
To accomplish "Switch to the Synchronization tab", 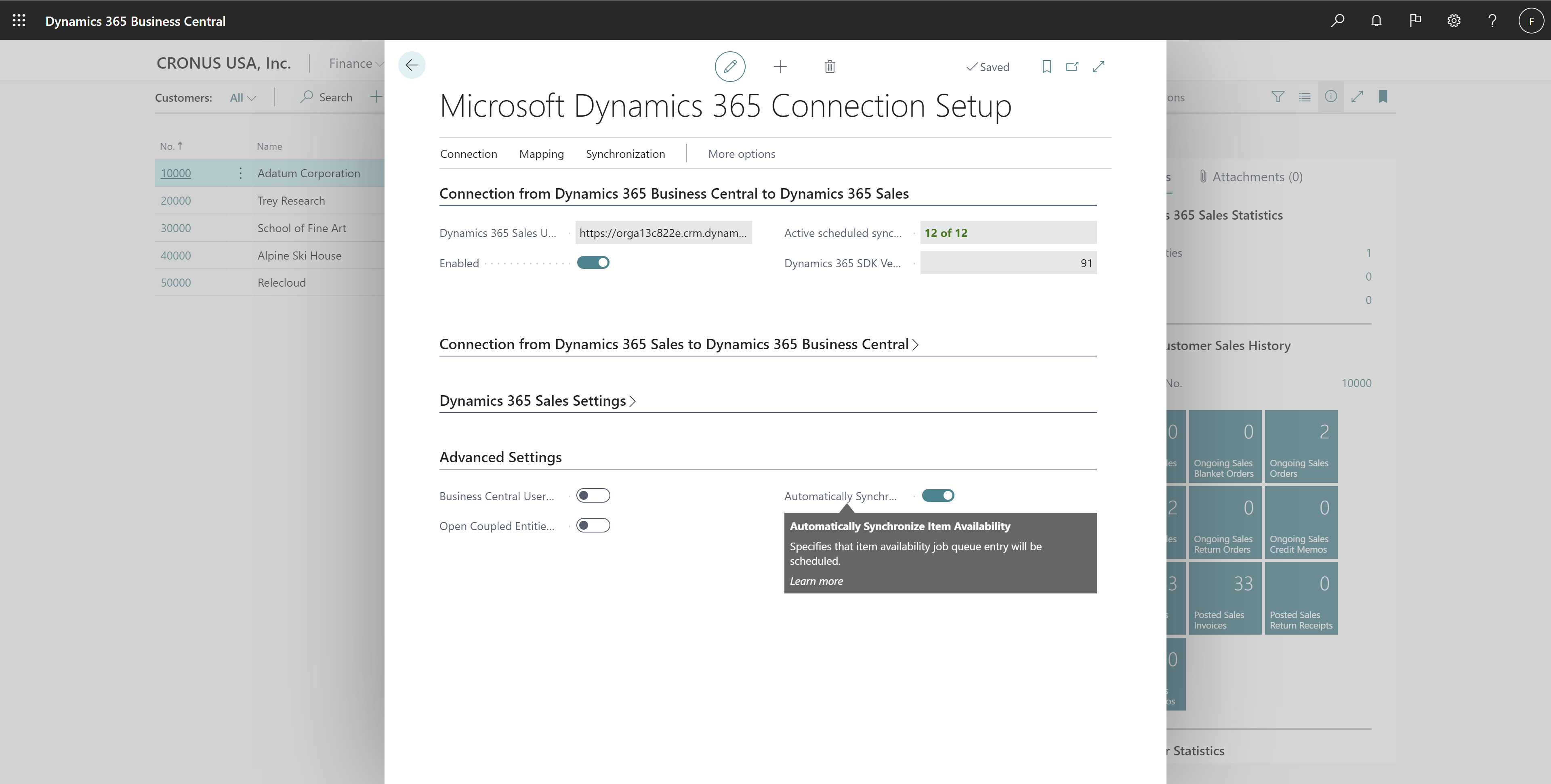I will pos(625,153).
